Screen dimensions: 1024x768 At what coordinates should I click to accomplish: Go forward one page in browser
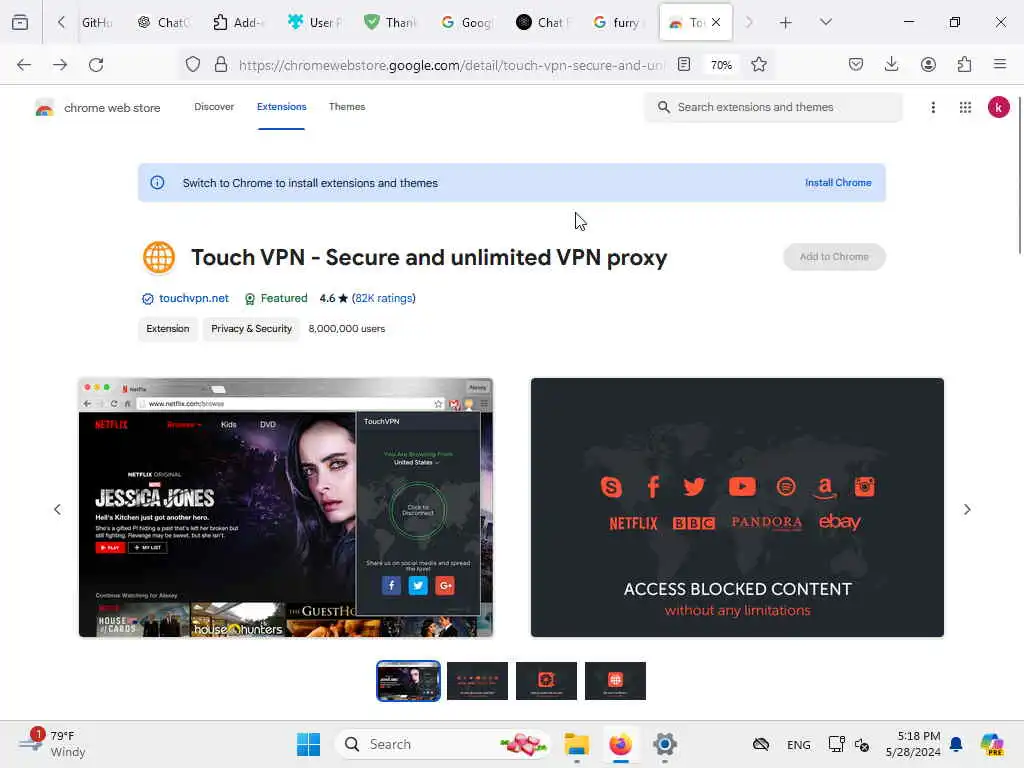(x=60, y=65)
